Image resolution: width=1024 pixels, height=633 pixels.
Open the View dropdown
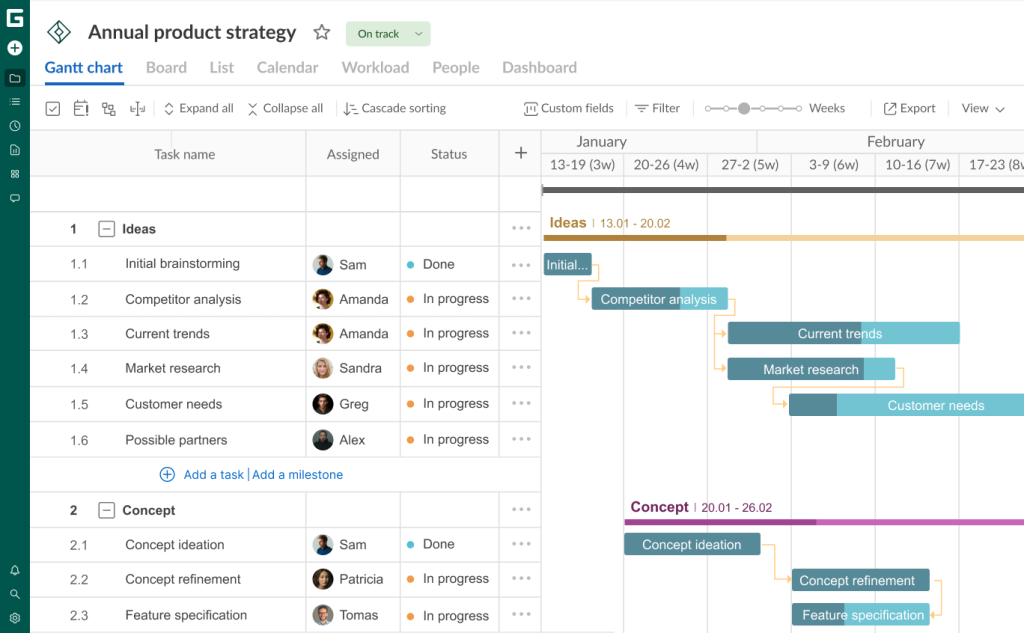(x=981, y=108)
